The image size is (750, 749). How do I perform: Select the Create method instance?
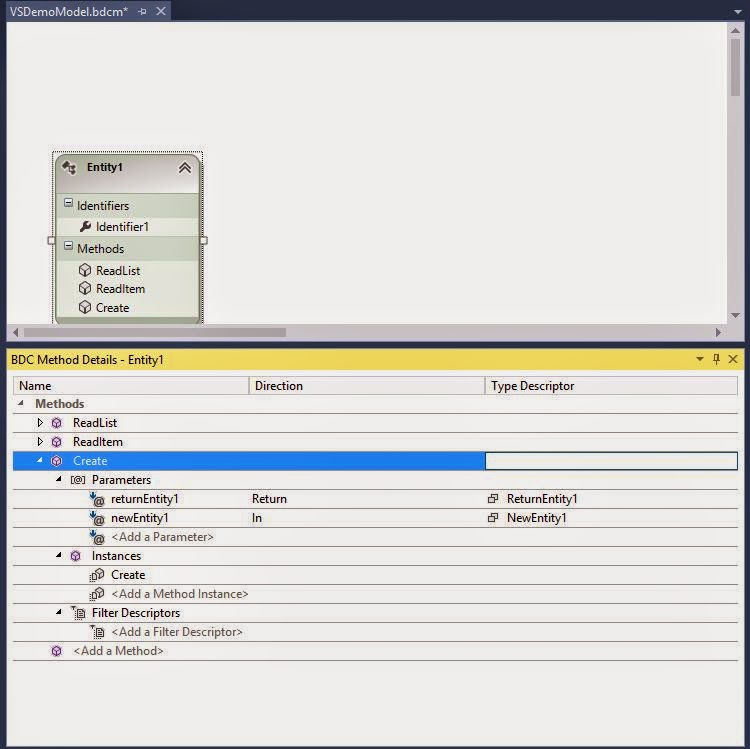[128, 575]
